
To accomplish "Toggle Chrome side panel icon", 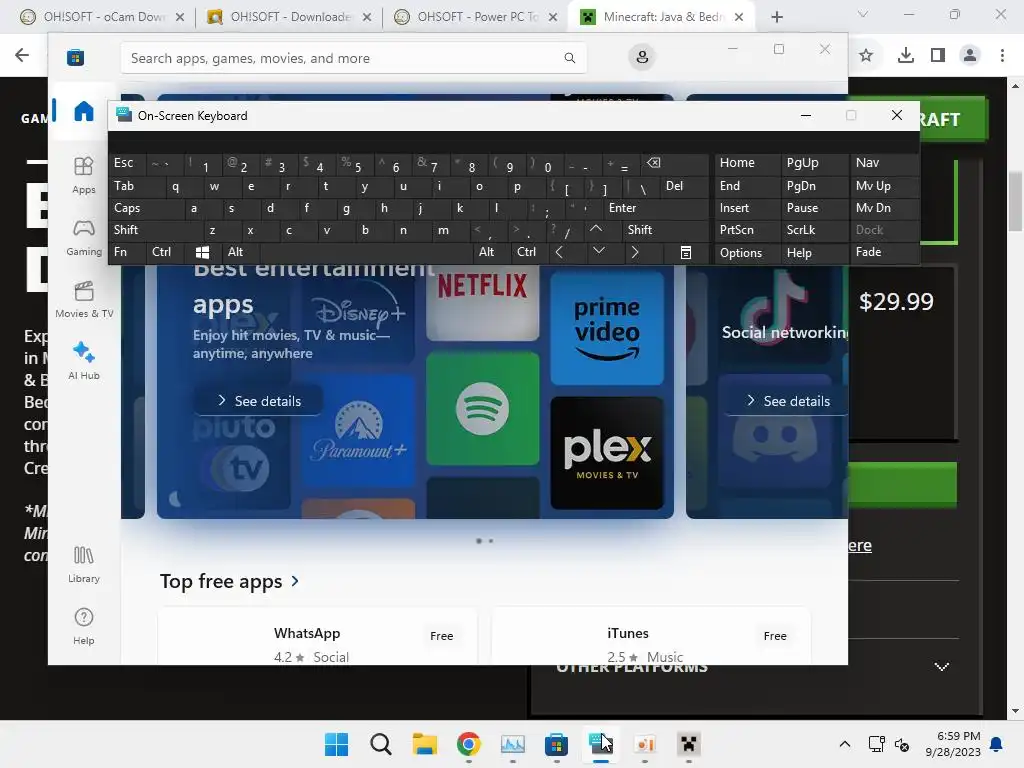I will click(938, 56).
